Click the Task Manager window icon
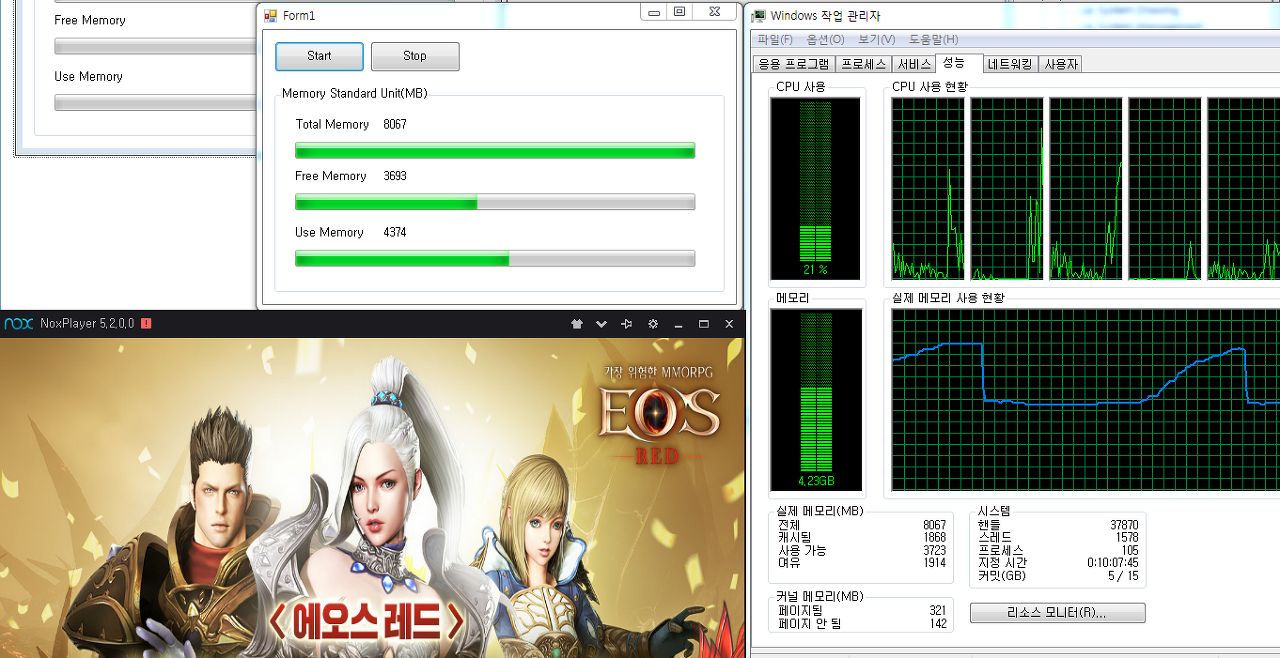Image resolution: width=1280 pixels, height=658 pixels. coord(759,15)
